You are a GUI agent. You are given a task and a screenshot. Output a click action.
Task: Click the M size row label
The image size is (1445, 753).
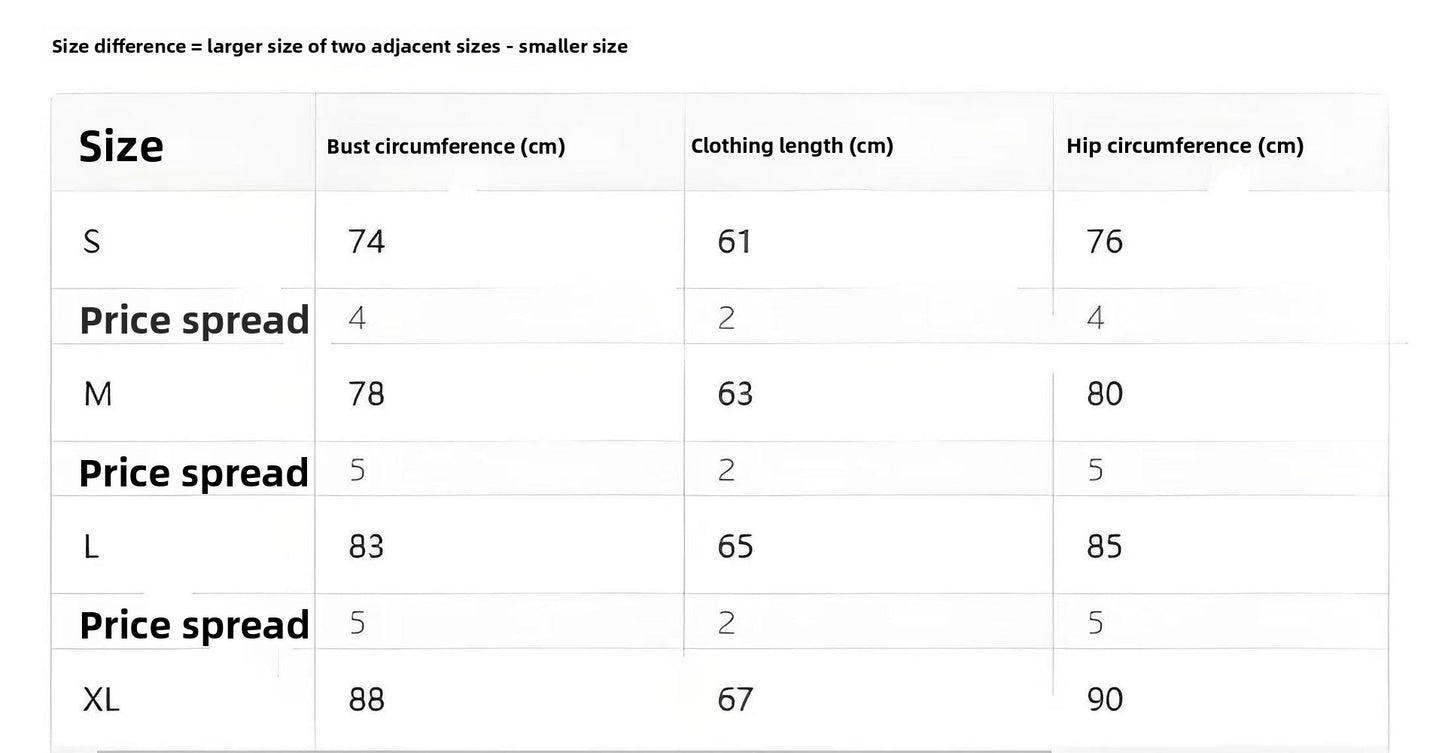[98, 394]
